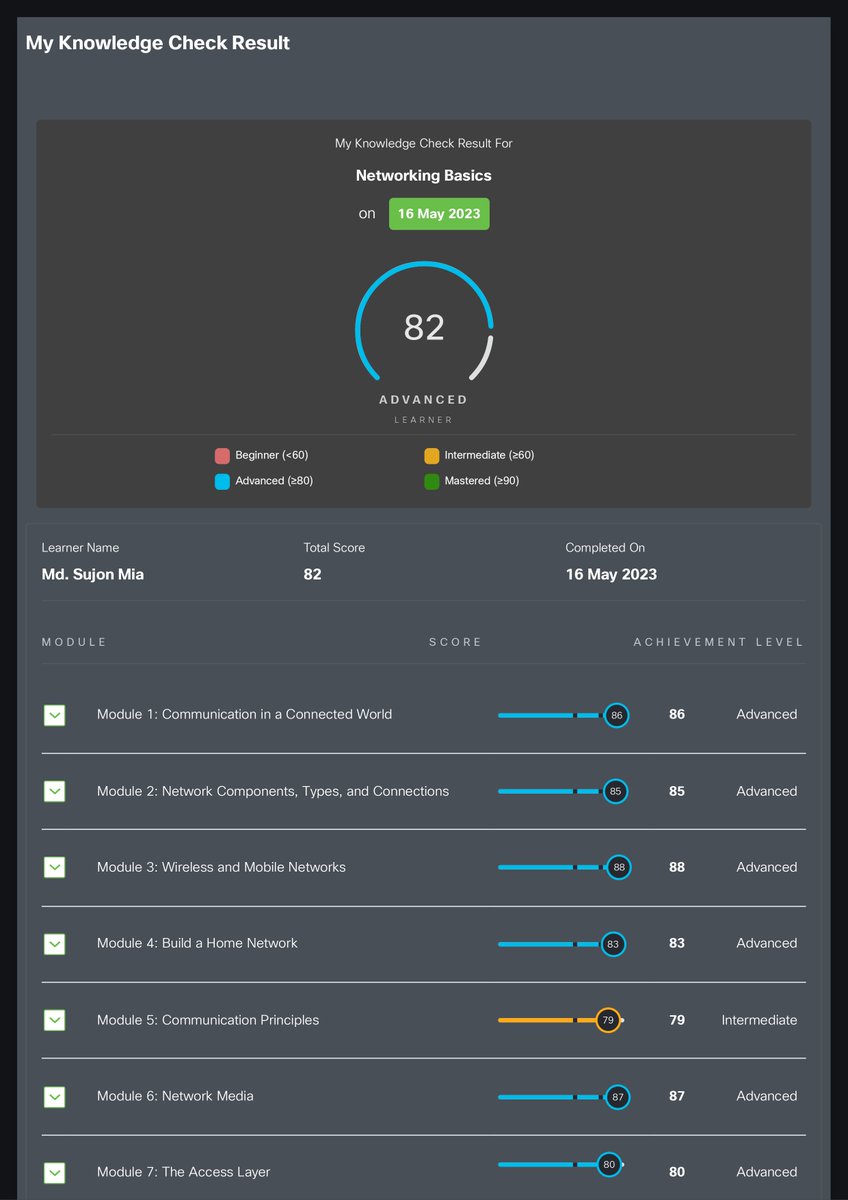Click the Module 3: Wireless and Mobile Networks title
Screen dimensions: 848x1200
click(x=221, y=867)
